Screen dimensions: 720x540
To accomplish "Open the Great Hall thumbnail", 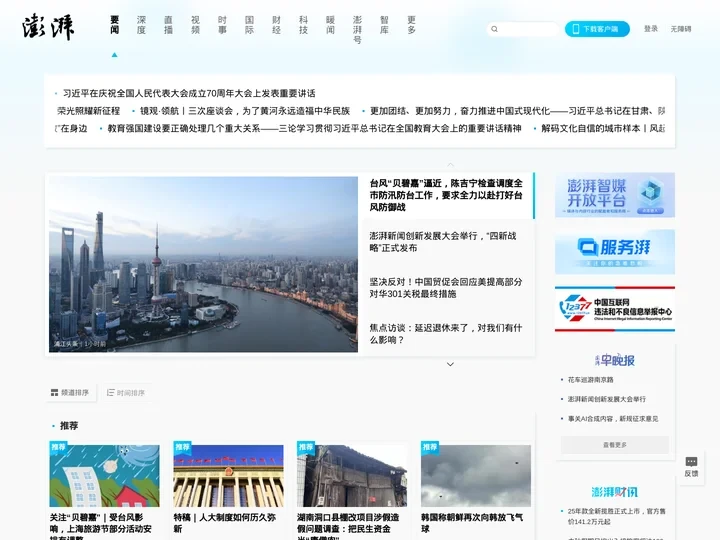I will pos(228,476).
